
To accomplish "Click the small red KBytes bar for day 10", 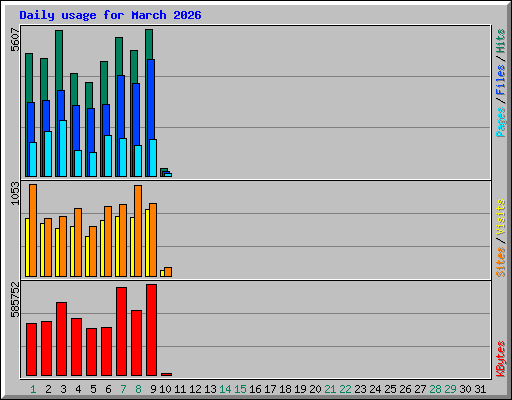I will [166, 375].
